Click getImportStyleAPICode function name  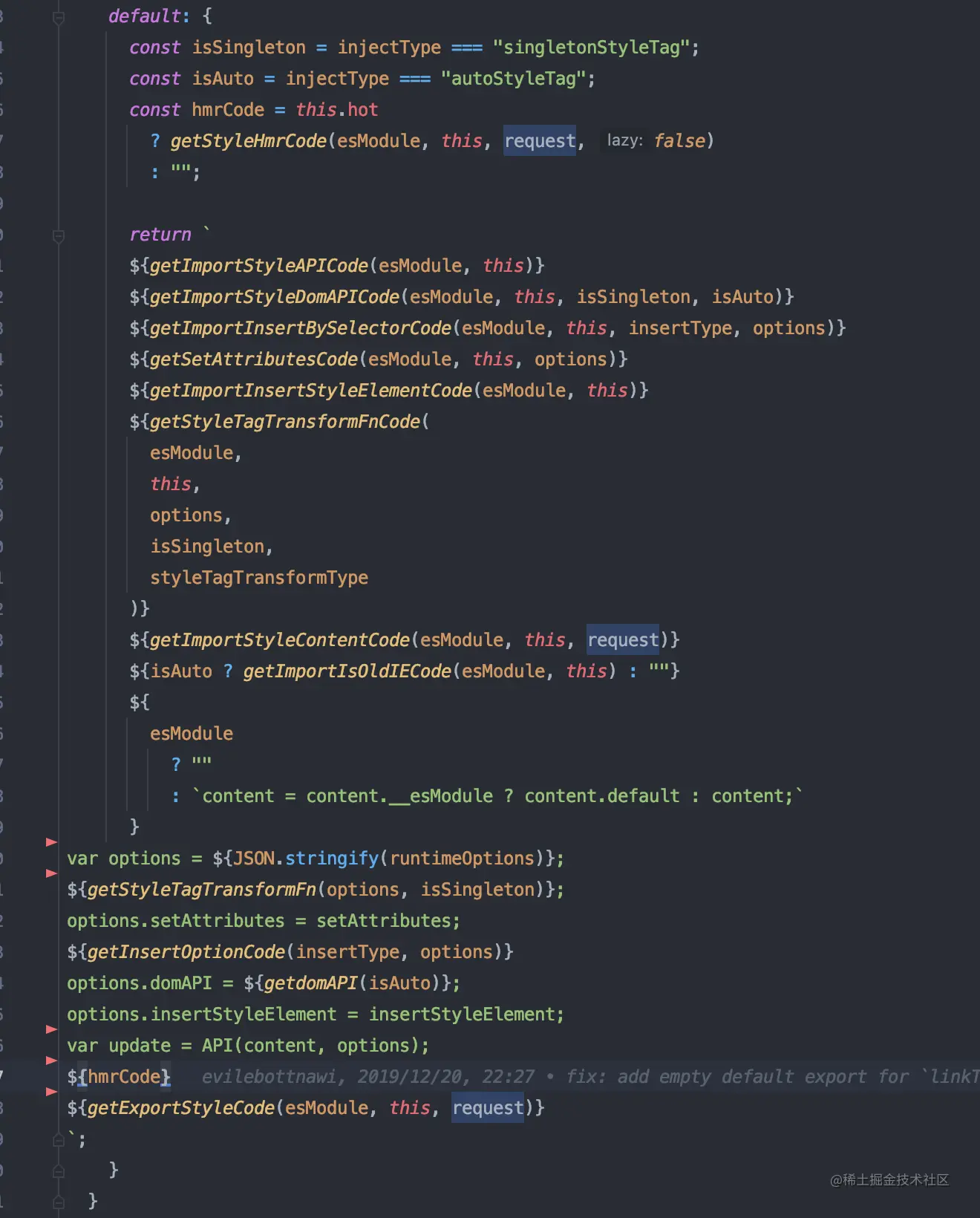pos(259,265)
